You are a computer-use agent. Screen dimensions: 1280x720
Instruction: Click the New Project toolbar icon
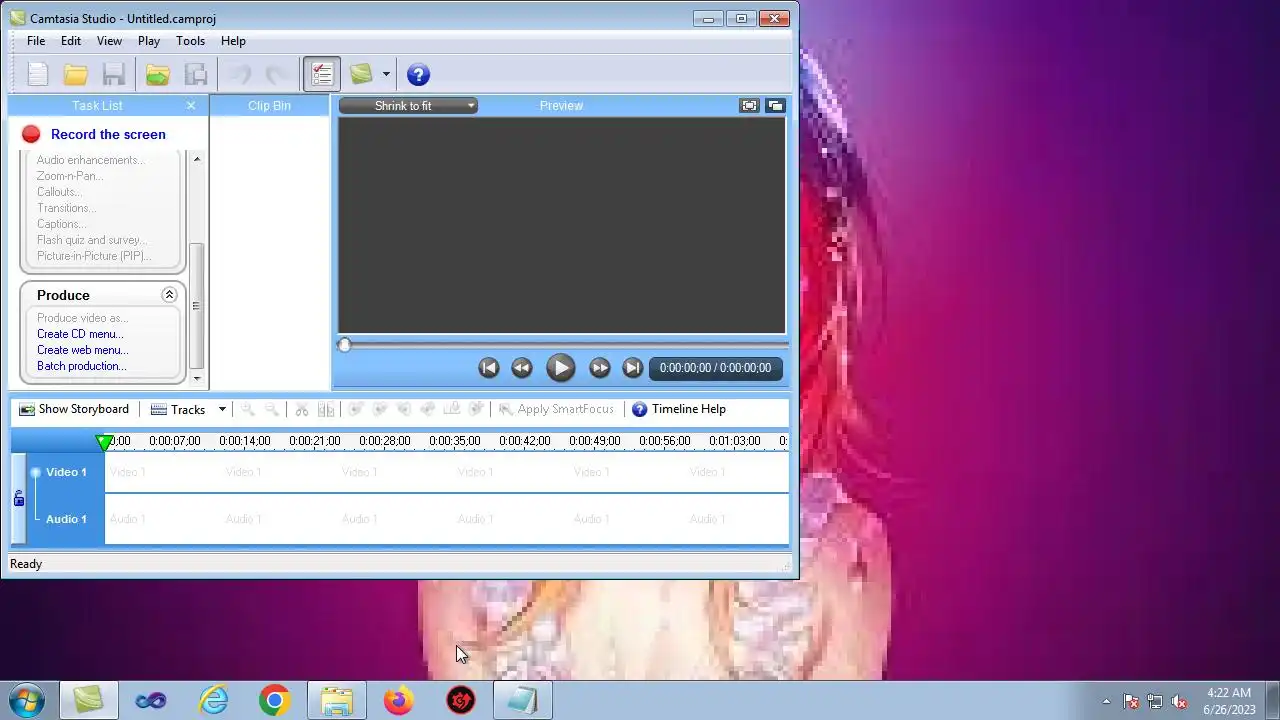click(37, 74)
